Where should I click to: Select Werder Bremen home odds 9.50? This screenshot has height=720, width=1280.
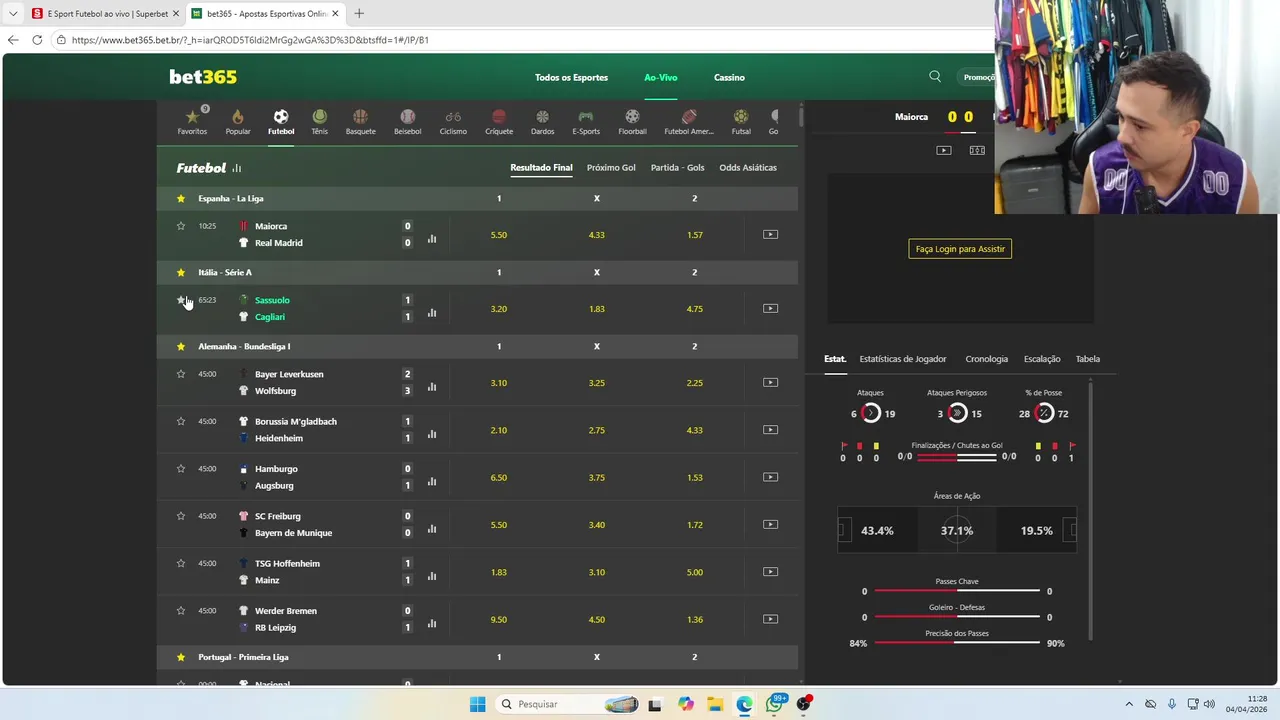pyautogui.click(x=499, y=620)
